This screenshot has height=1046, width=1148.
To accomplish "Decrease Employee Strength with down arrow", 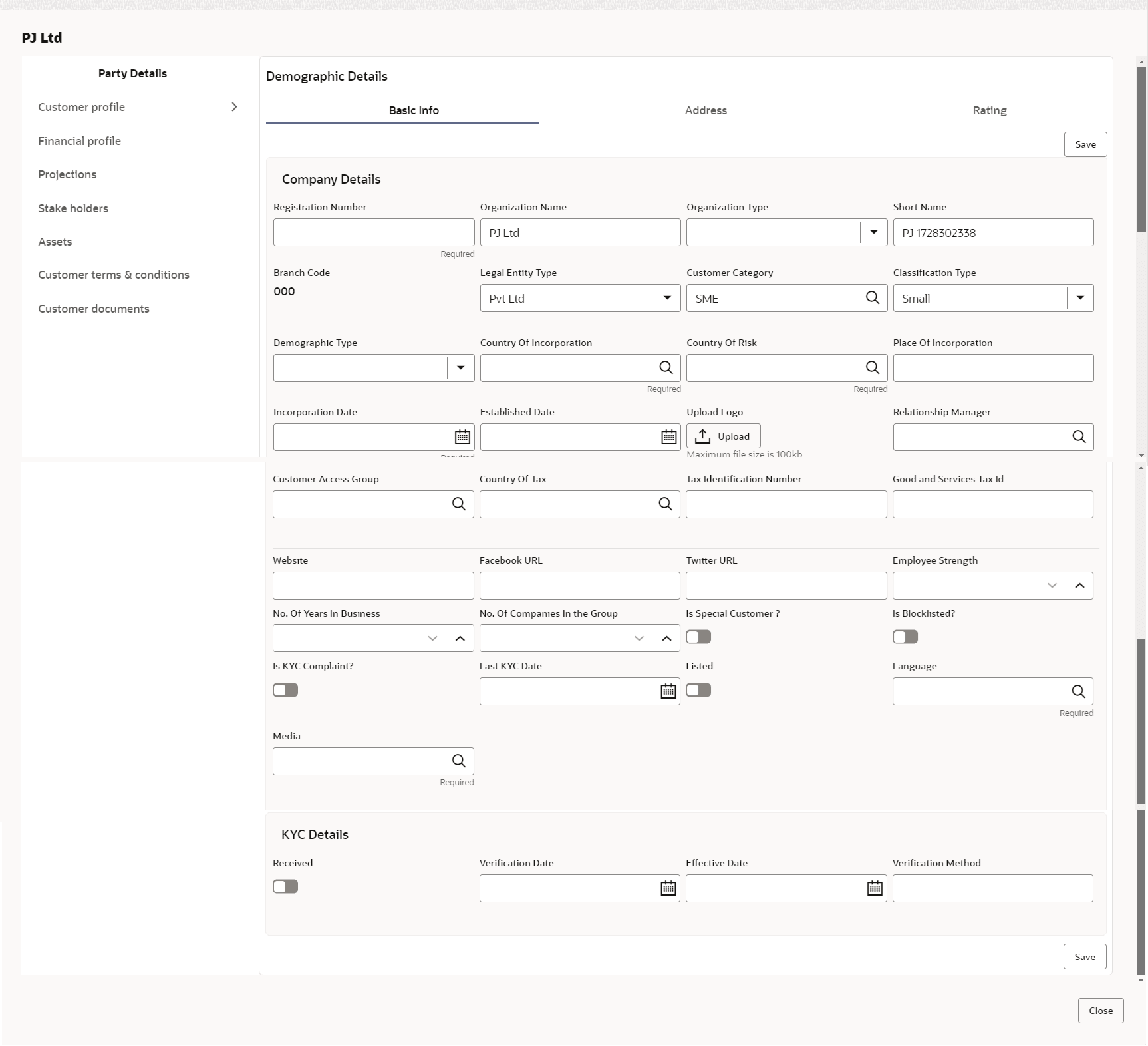I will click(x=1052, y=586).
